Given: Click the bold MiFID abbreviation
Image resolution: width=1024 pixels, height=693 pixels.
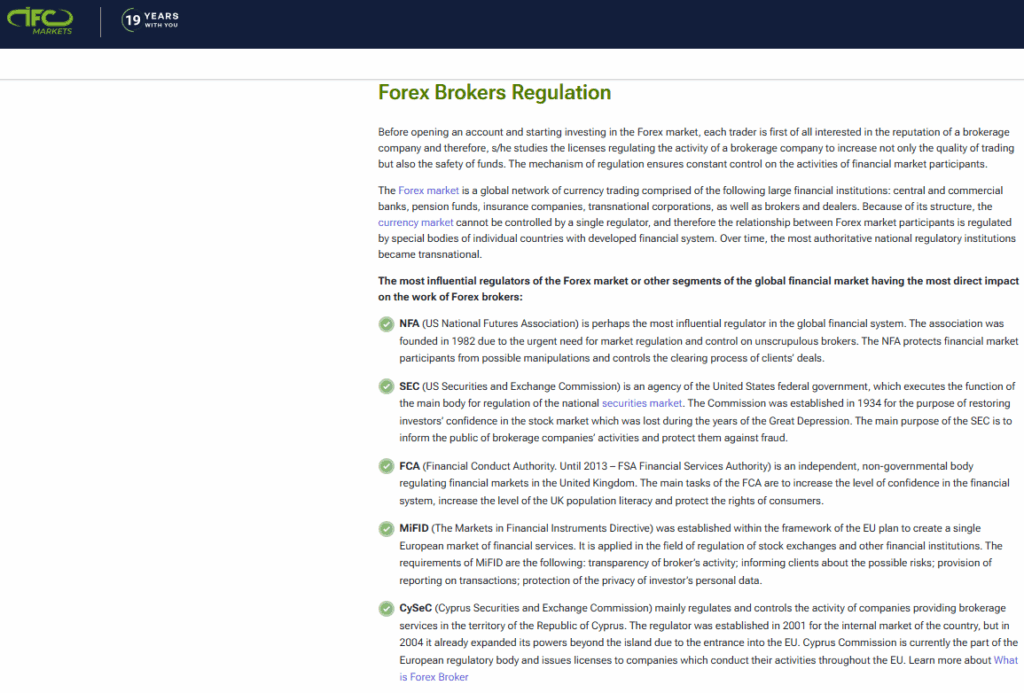Looking at the screenshot, I should (414, 528).
